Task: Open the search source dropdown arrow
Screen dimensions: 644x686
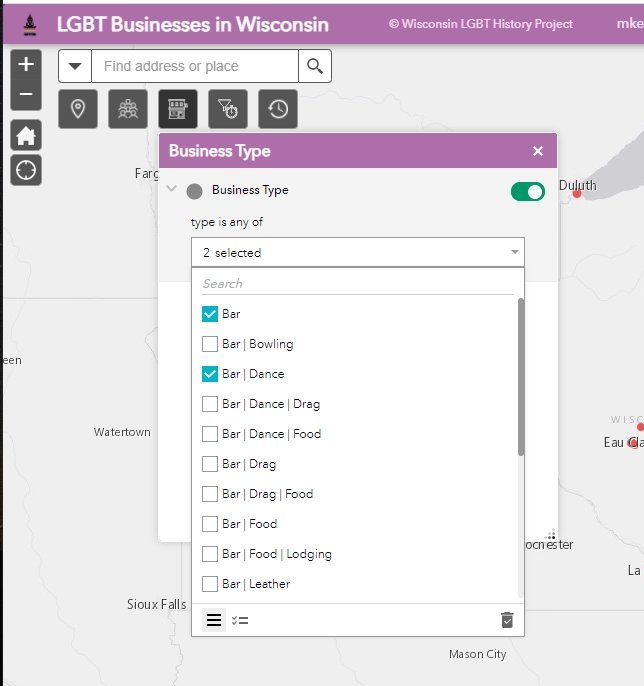Action: pos(75,67)
